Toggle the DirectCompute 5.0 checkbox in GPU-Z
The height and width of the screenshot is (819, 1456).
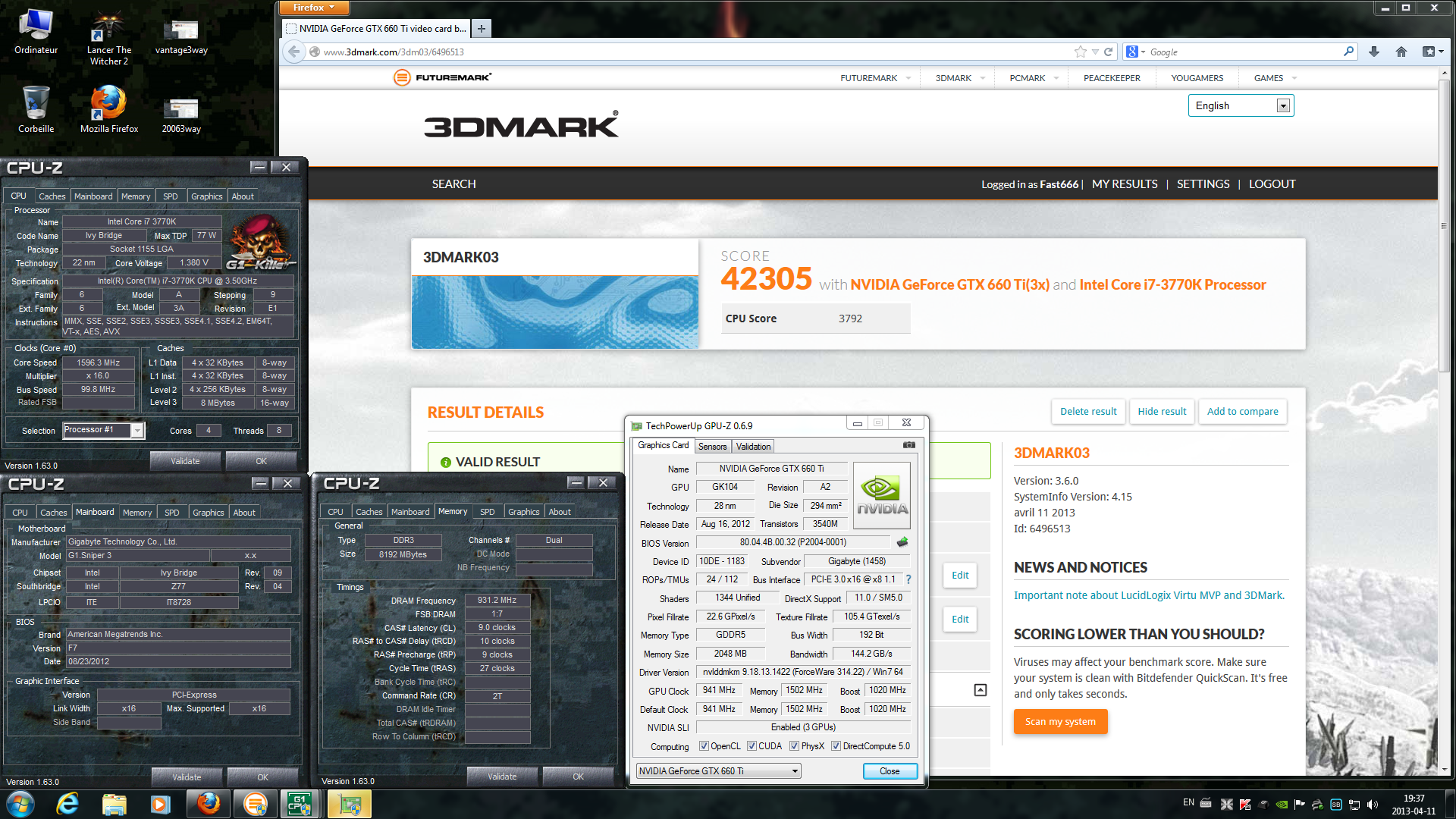click(835, 745)
